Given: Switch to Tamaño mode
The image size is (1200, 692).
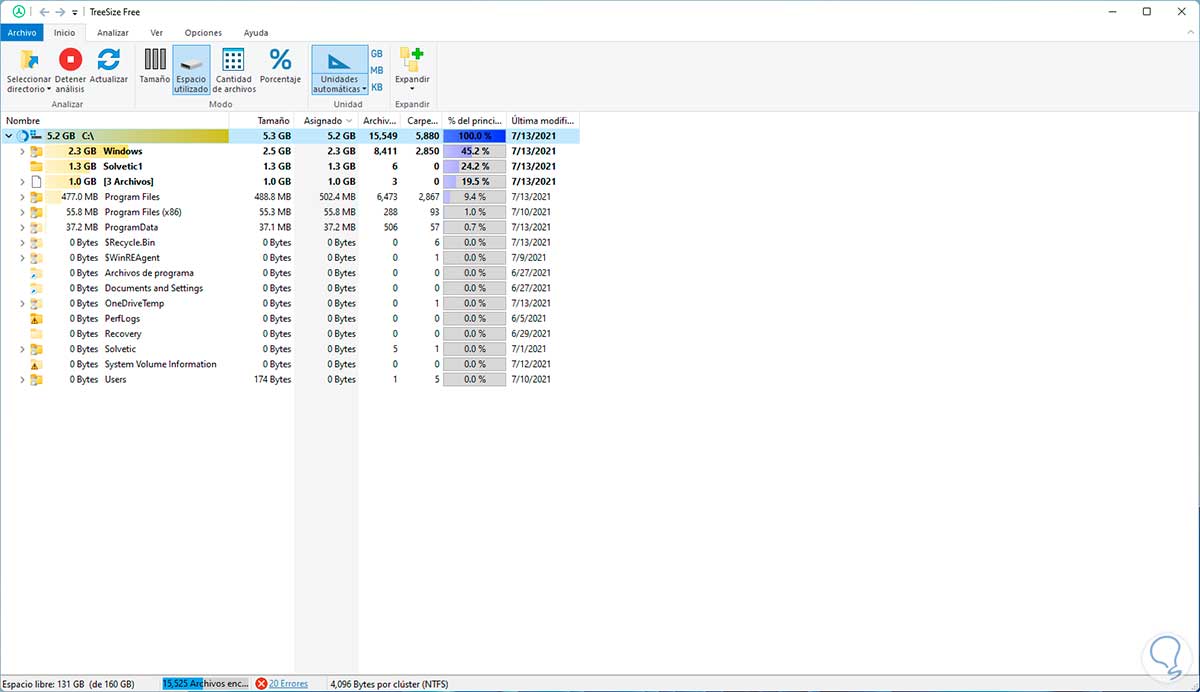Looking at the screenshot, I should [155, 66].
